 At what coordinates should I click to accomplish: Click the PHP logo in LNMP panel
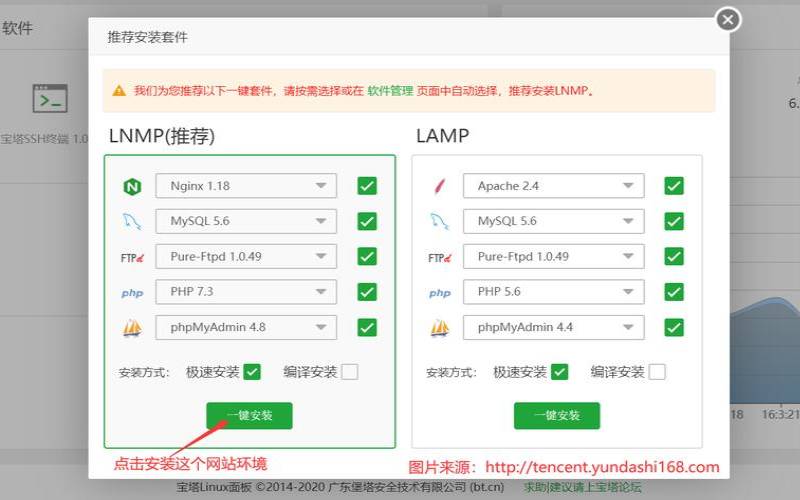tap(132, 293)
